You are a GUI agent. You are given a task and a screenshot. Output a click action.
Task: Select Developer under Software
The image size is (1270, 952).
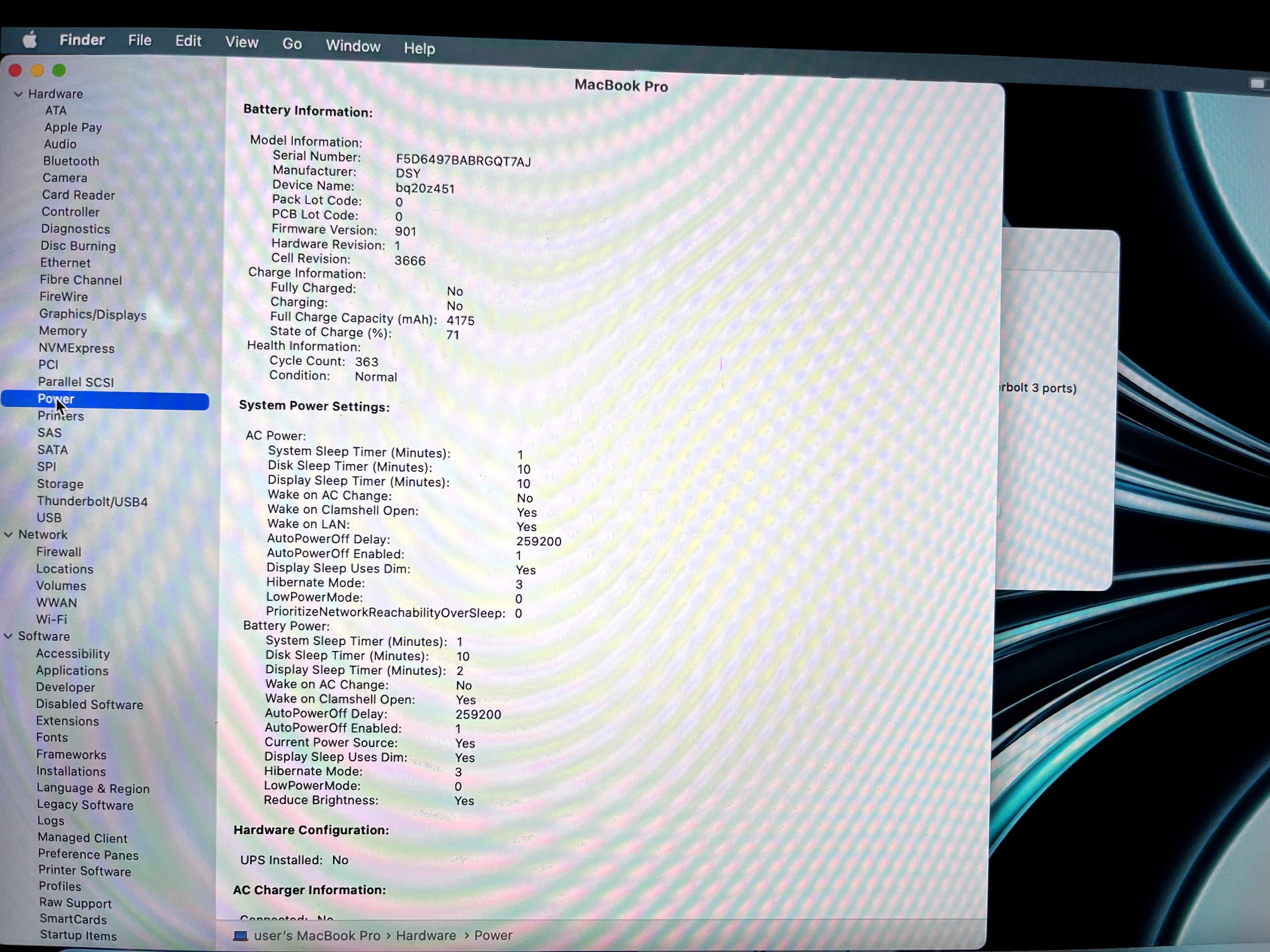(x=66, y=688)
